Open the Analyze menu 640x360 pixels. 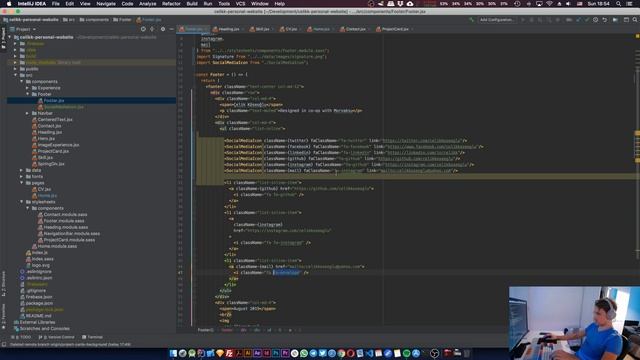click(x=148, y=4)
